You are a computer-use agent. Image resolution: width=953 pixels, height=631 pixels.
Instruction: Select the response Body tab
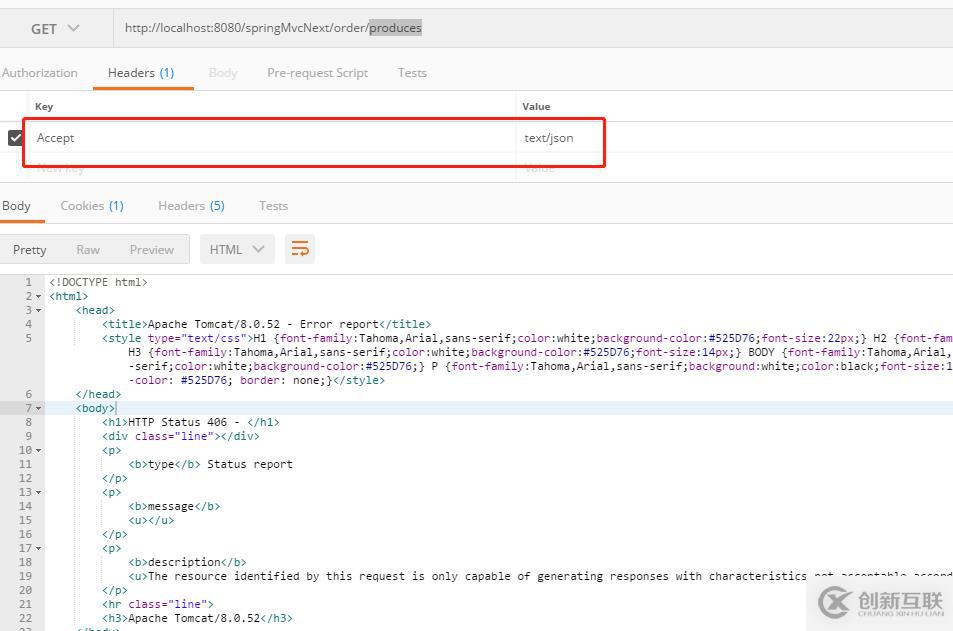(x=16, y=206)
